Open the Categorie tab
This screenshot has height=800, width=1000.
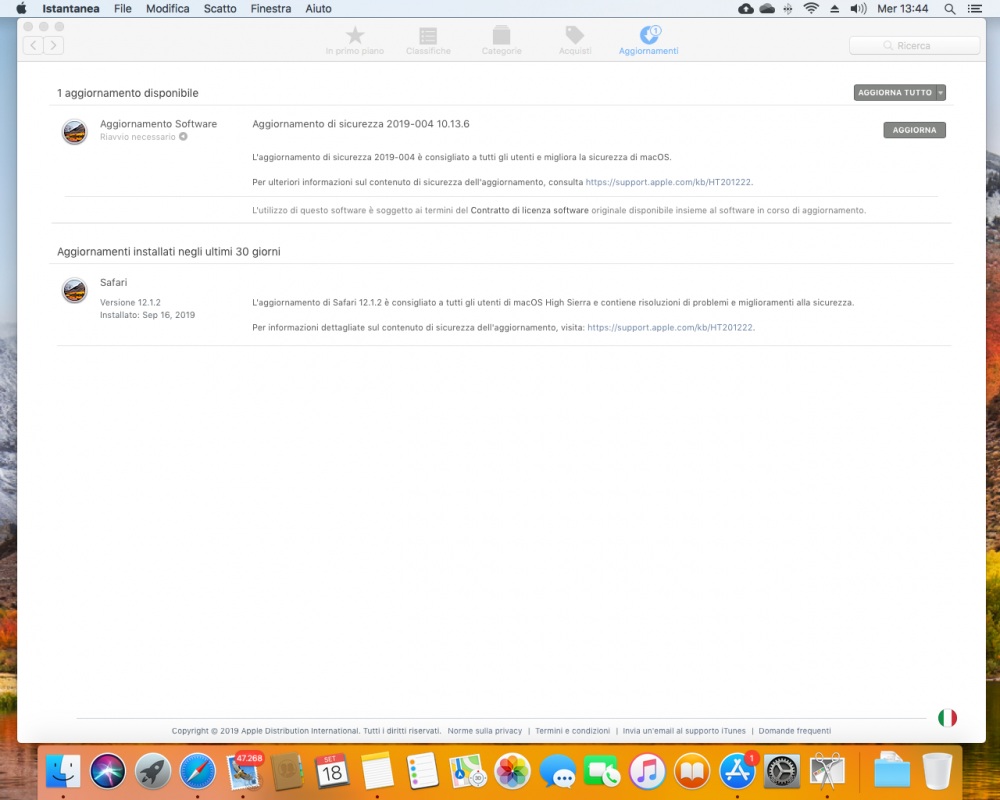(501, 40)
